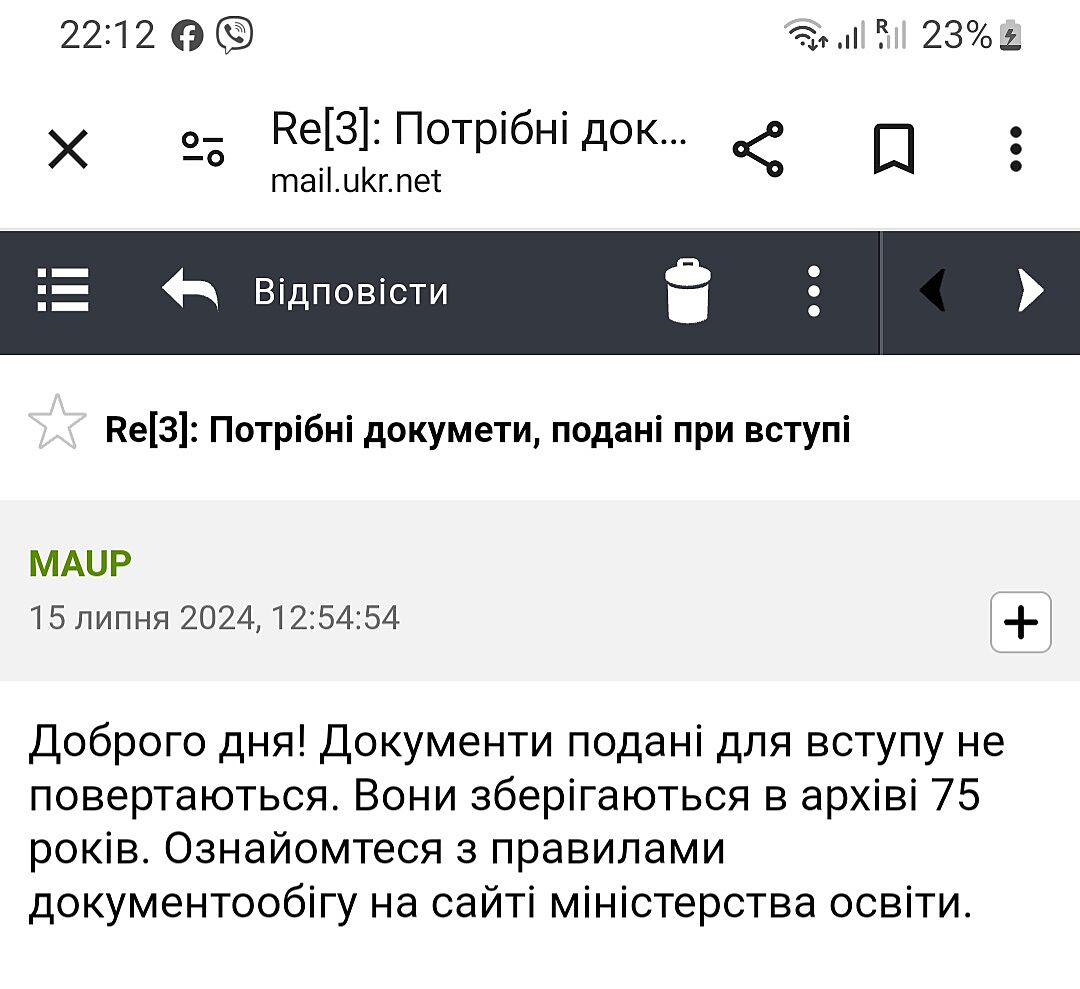This screenshot has width=1080, height=989.
Task: Tap the MAUP sender name
Action: point(80,564)
